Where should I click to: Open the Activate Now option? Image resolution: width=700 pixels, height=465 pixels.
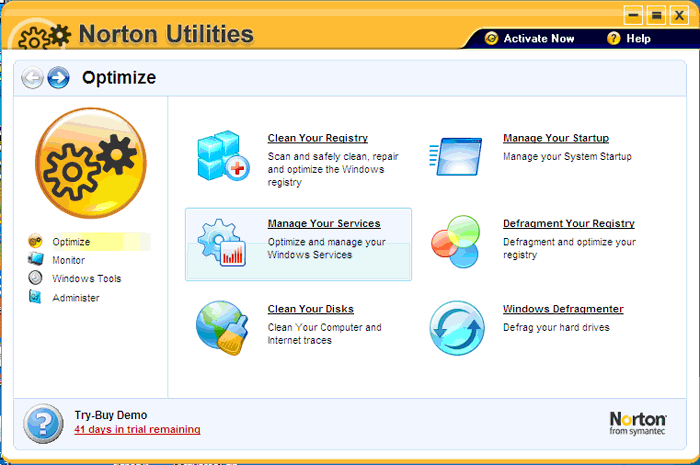539,39
